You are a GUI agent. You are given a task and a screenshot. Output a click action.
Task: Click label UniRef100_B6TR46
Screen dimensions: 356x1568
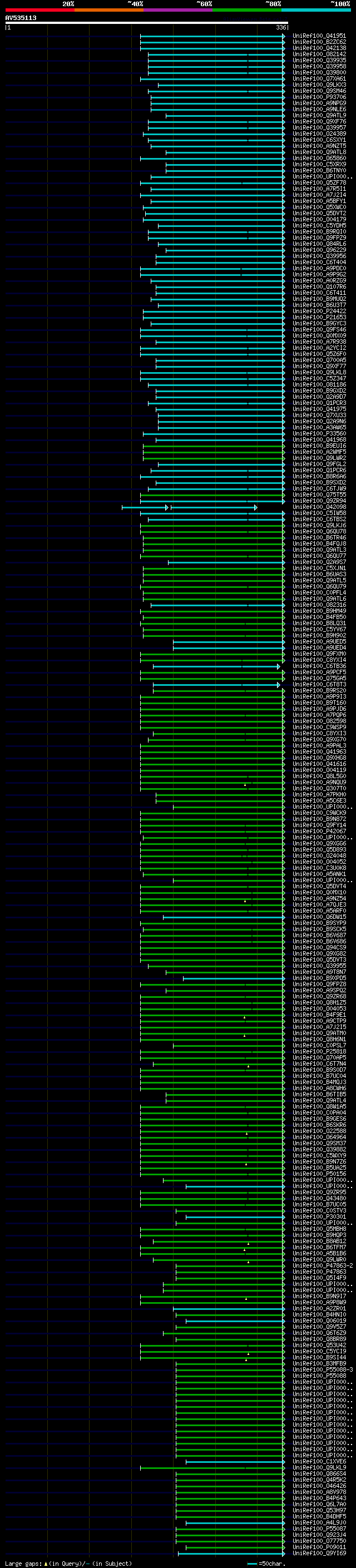[x=319, y=537]
